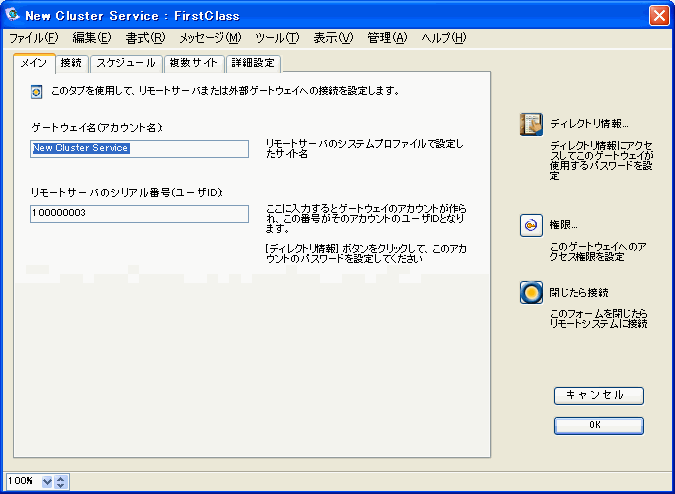This screenshot has width=675, height=494.
Task: Switch to the スケジュール tab
Action: 125,63
